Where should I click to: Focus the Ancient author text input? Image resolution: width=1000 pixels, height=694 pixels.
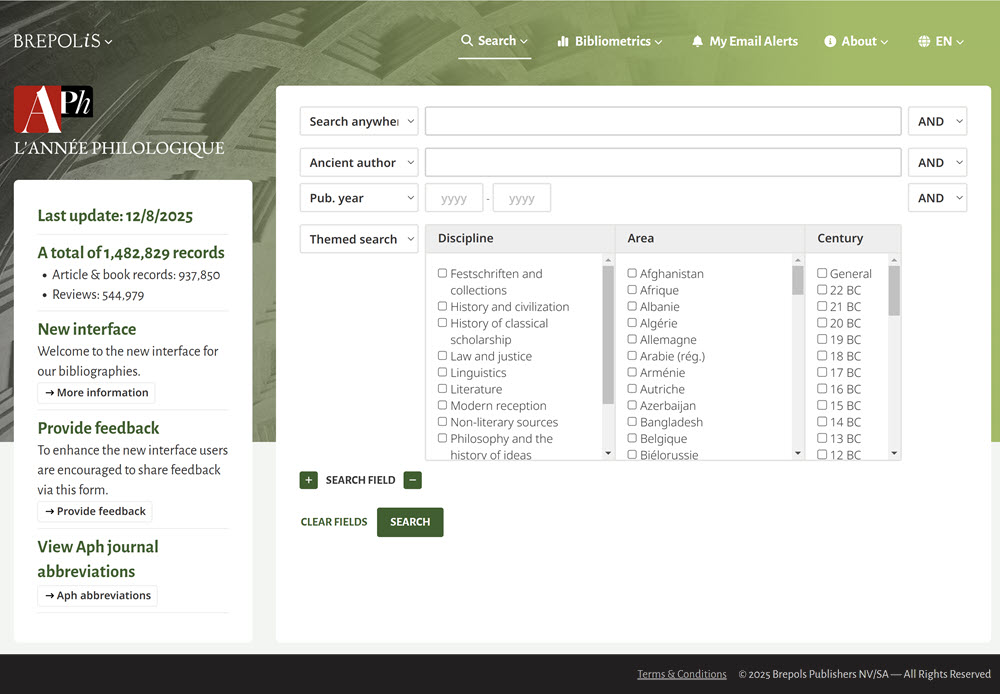click(x=662, y=162)
